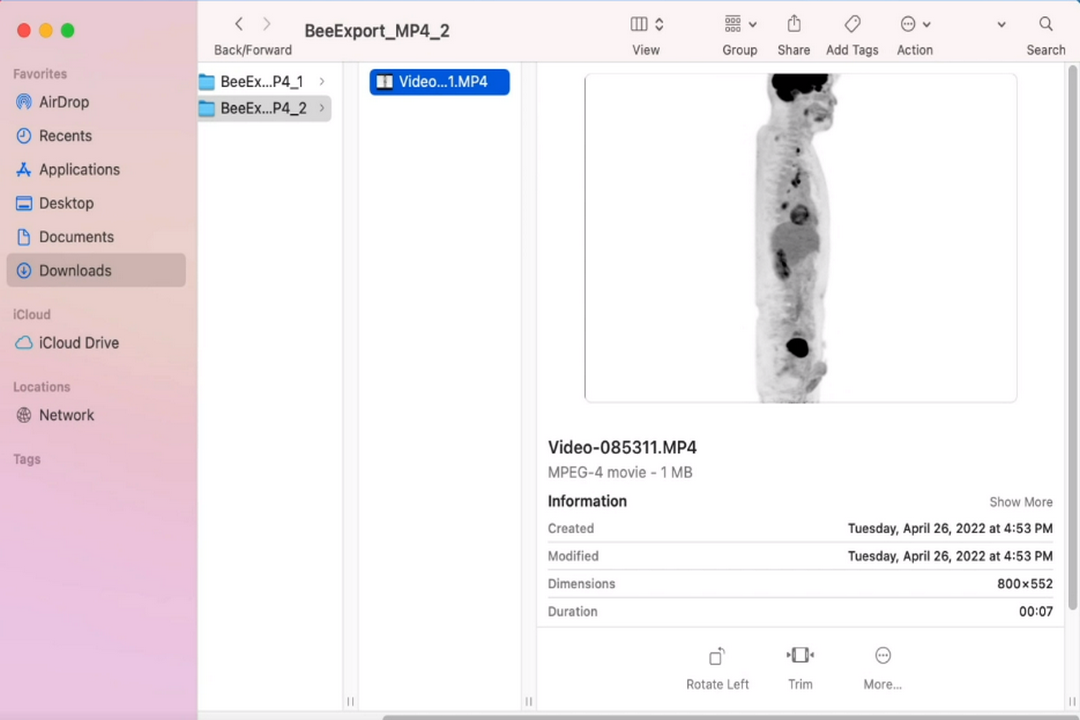Open the More... quick actions icon
This screenshot has height=720, width=1080.
882,656
